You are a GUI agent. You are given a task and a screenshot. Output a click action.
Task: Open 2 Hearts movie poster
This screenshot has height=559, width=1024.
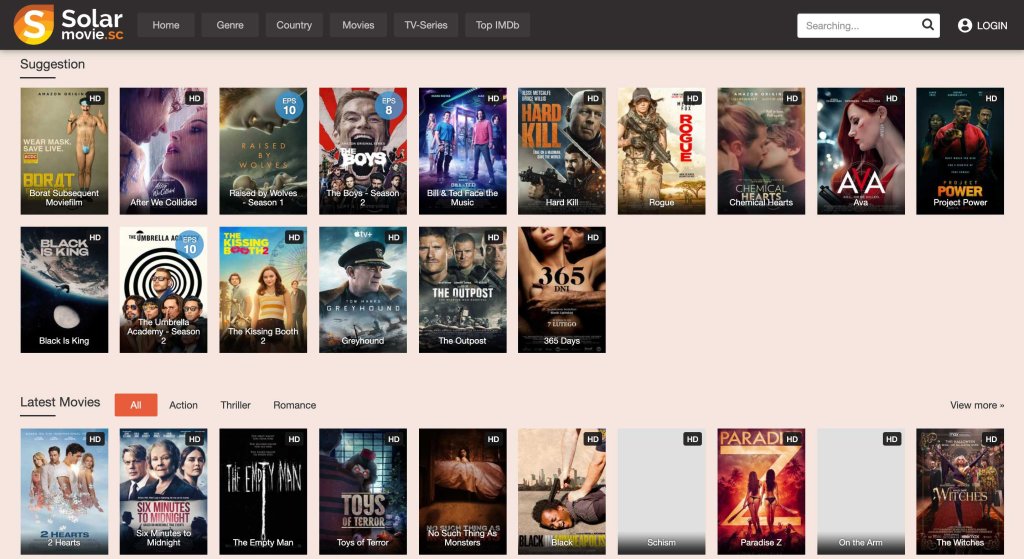64,491
